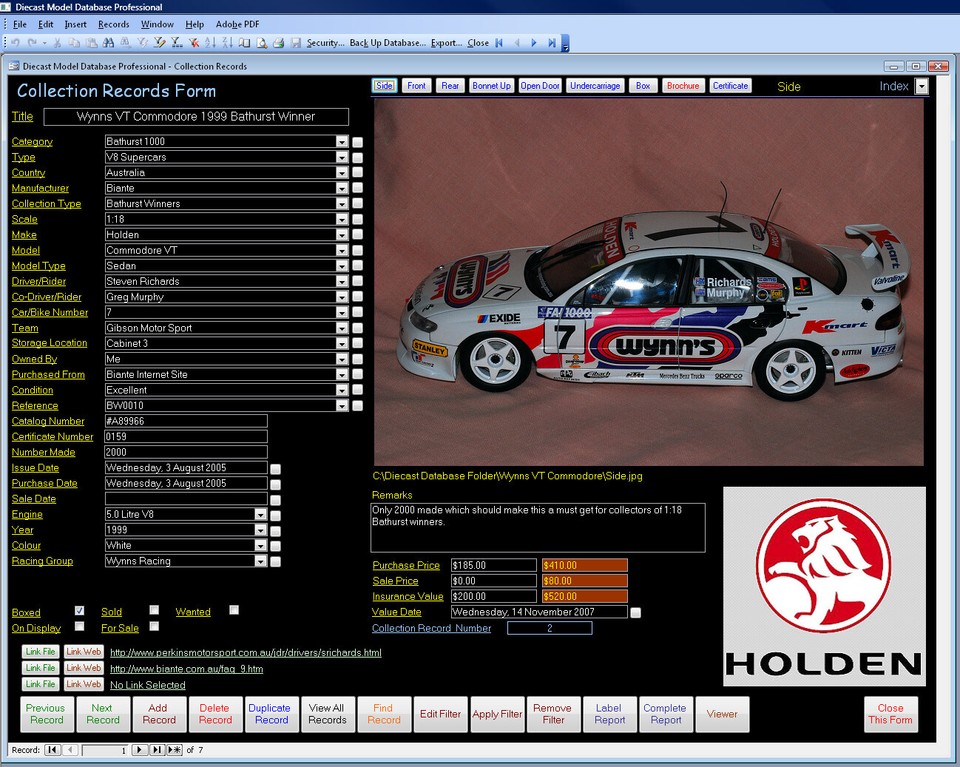Click the Print icon in toolbar
960x767 pixels.
[279, 43]
